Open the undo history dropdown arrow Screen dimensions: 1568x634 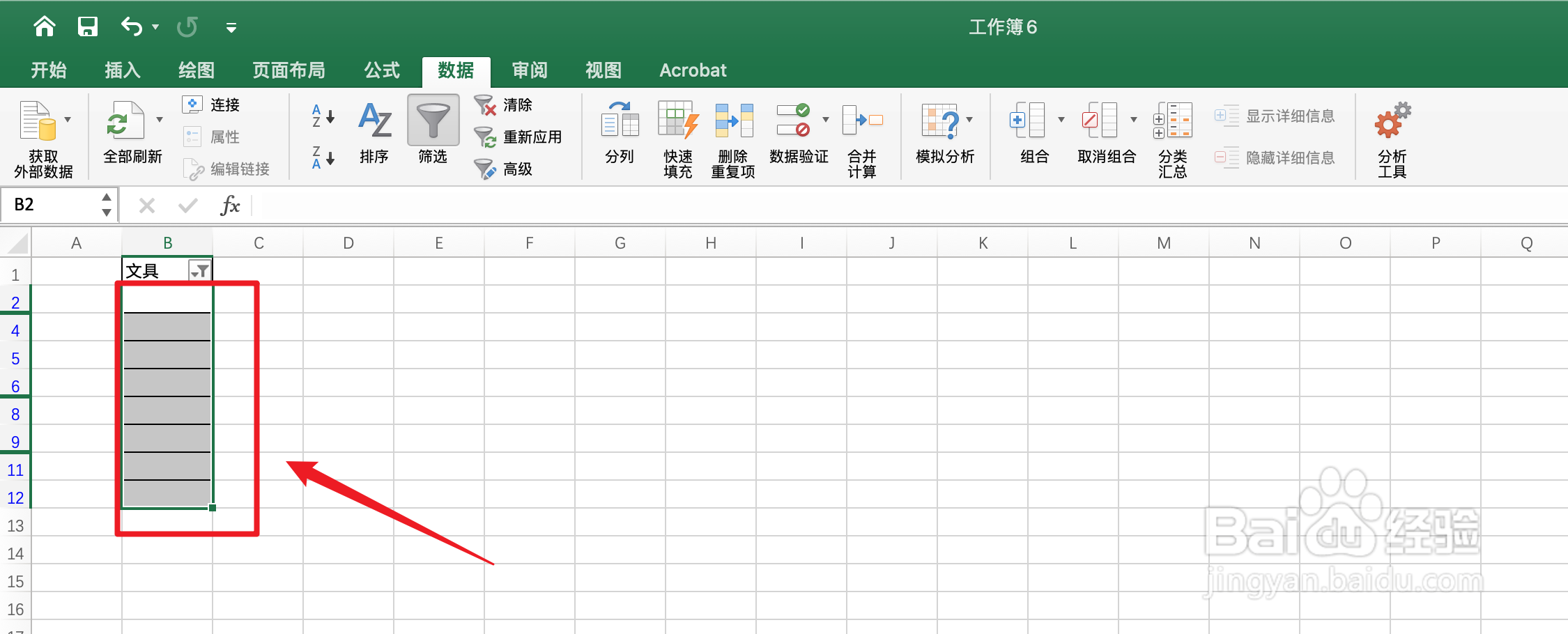click(155, 27)
